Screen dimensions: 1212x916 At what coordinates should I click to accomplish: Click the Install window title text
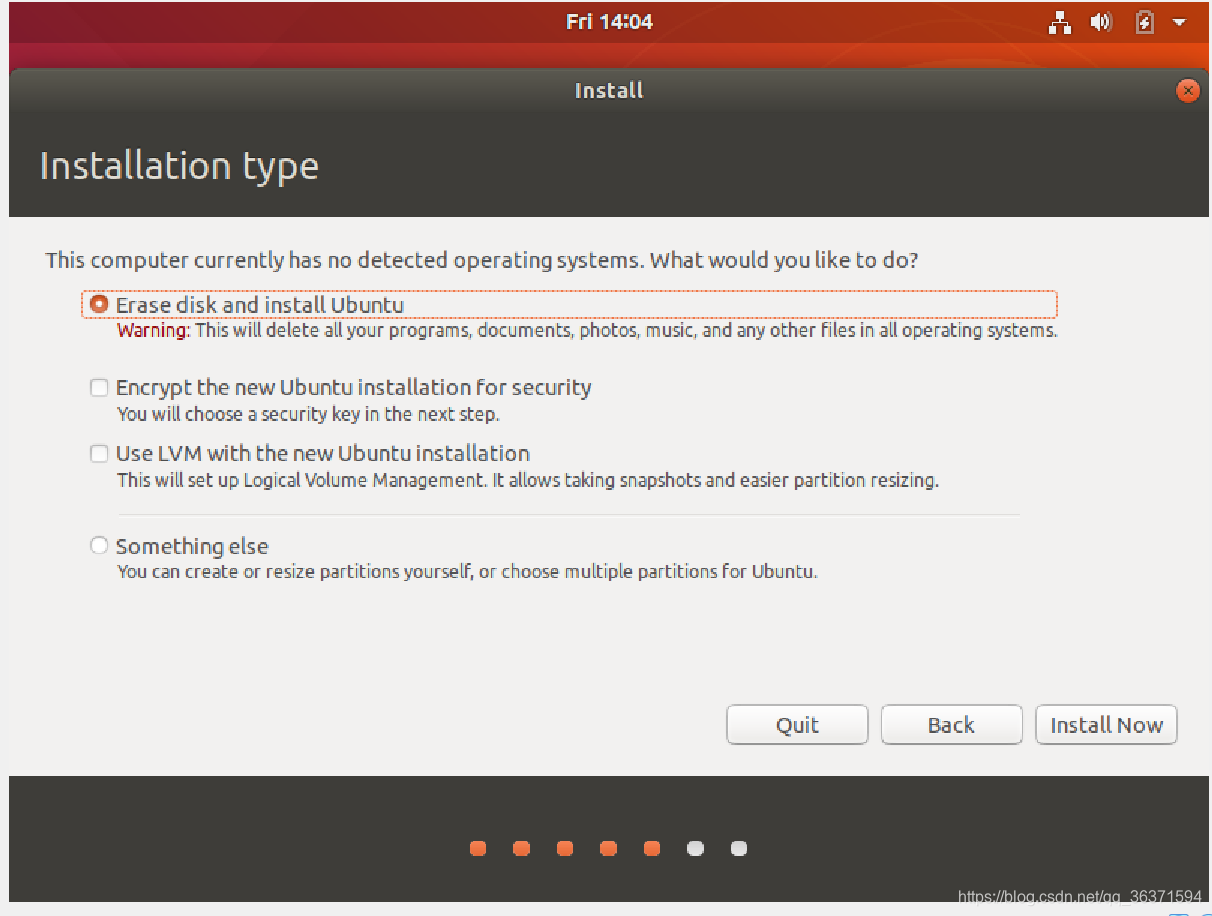609,91
